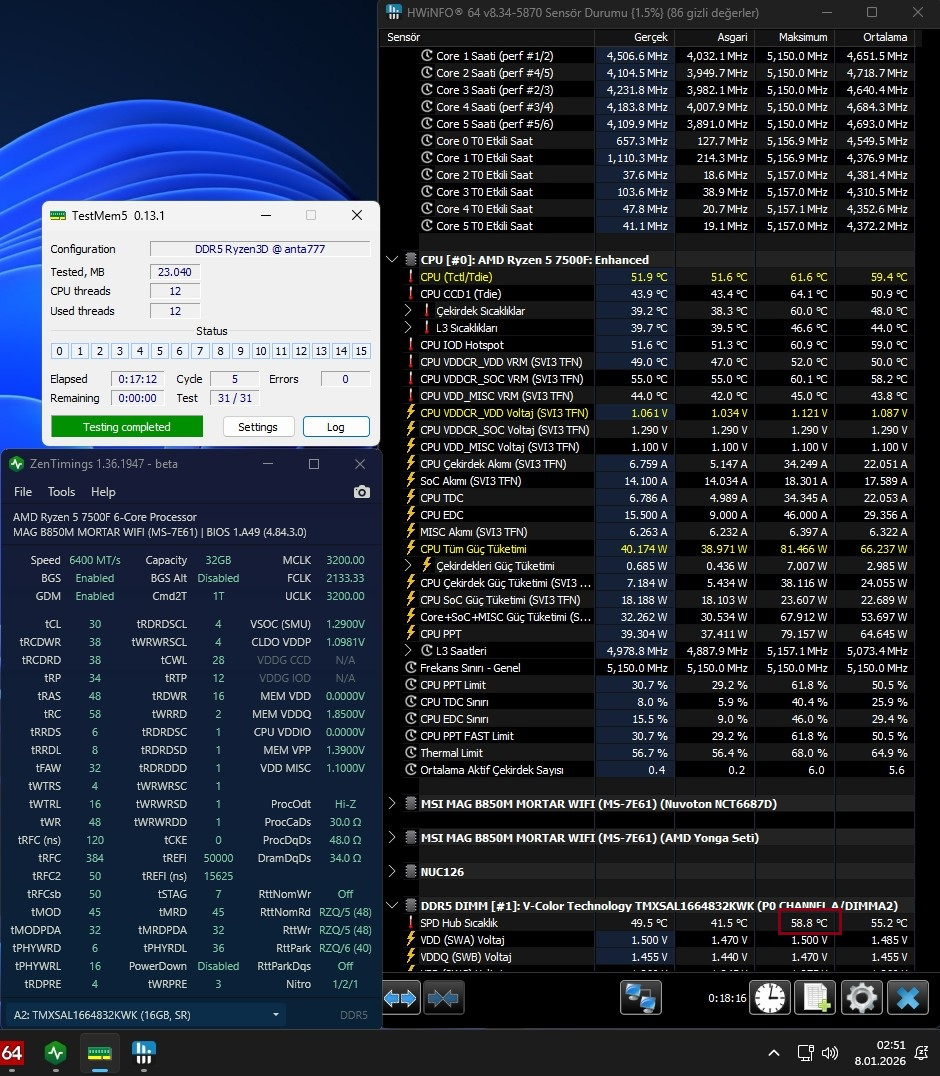Click the Ortalama column header
The image size is (940, 1076).
876,37
